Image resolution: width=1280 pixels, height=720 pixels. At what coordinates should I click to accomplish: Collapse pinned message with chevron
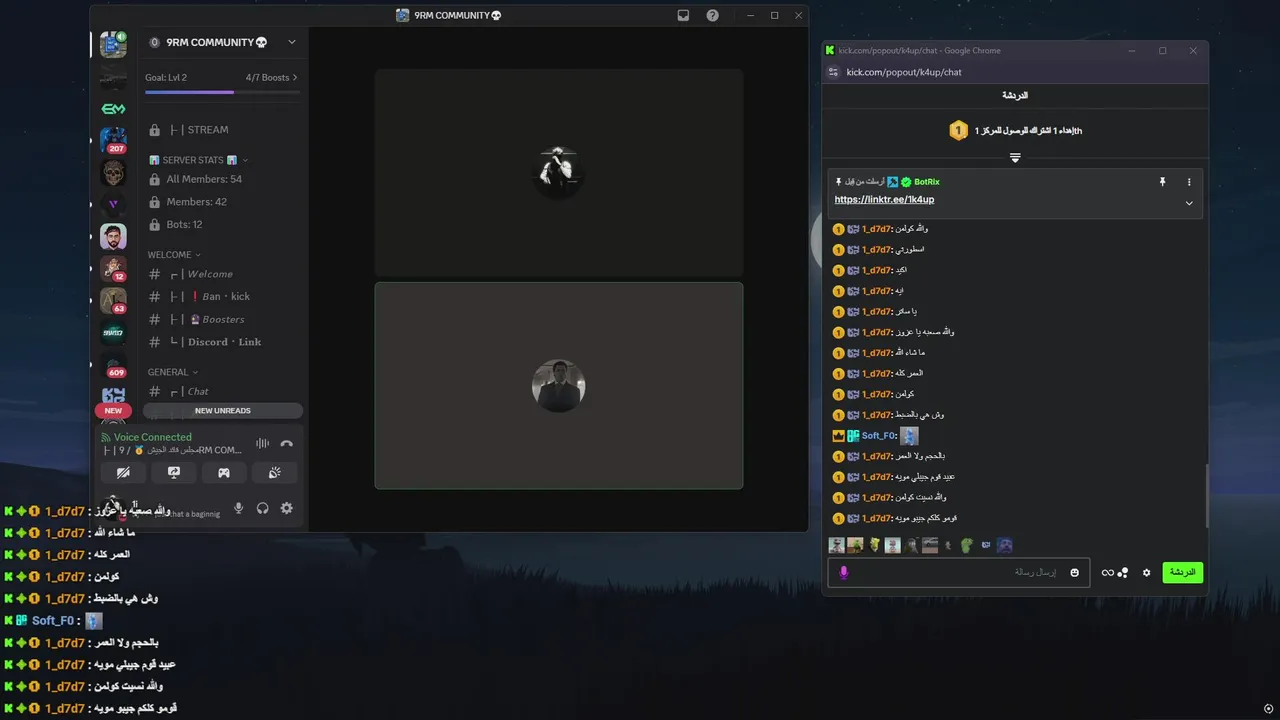[x=1189, y=203]
